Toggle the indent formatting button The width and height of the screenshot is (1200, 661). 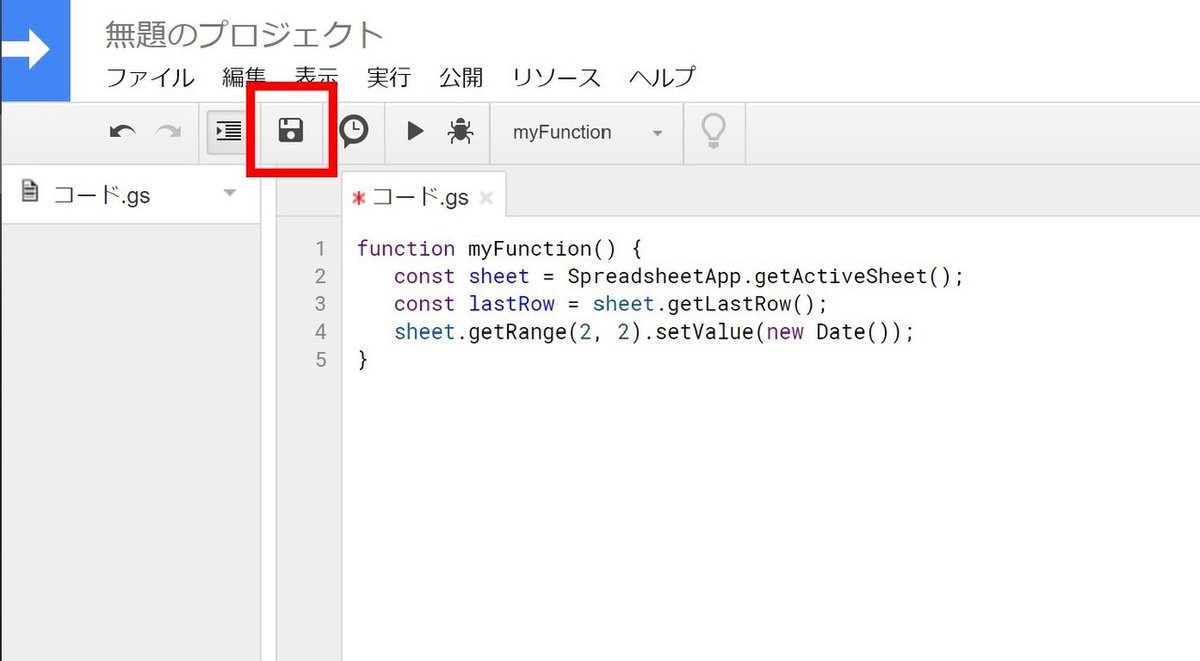click(x=229, y=131)
